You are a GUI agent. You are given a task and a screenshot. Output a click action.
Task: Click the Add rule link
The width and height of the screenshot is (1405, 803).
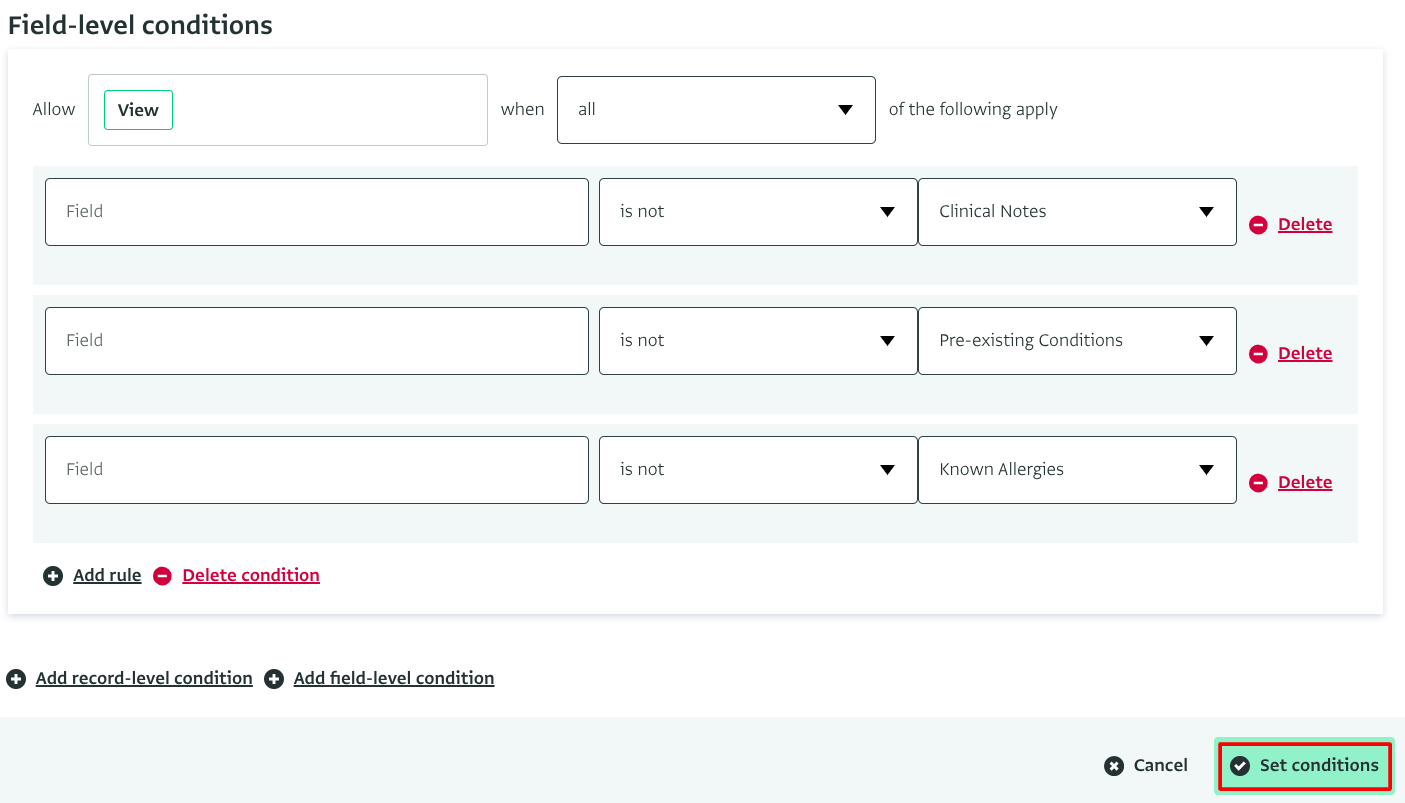click(107, 576)
